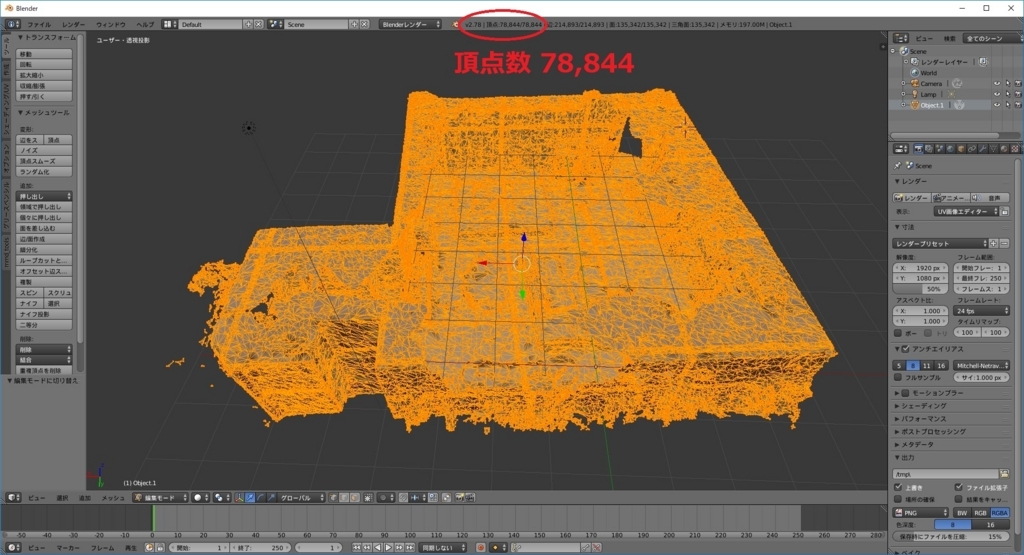
Task: Click the OpenGL render animation clapper icon
Action: [470, 498]
